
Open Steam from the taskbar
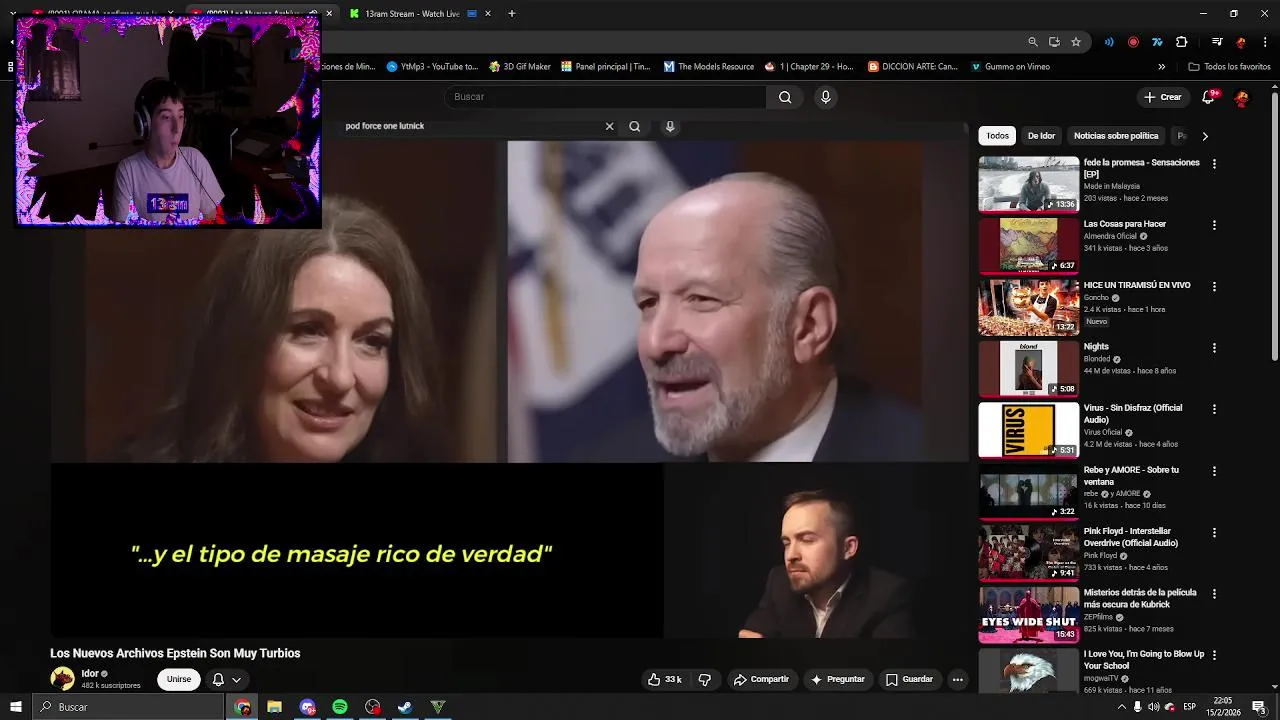(405, 707)
